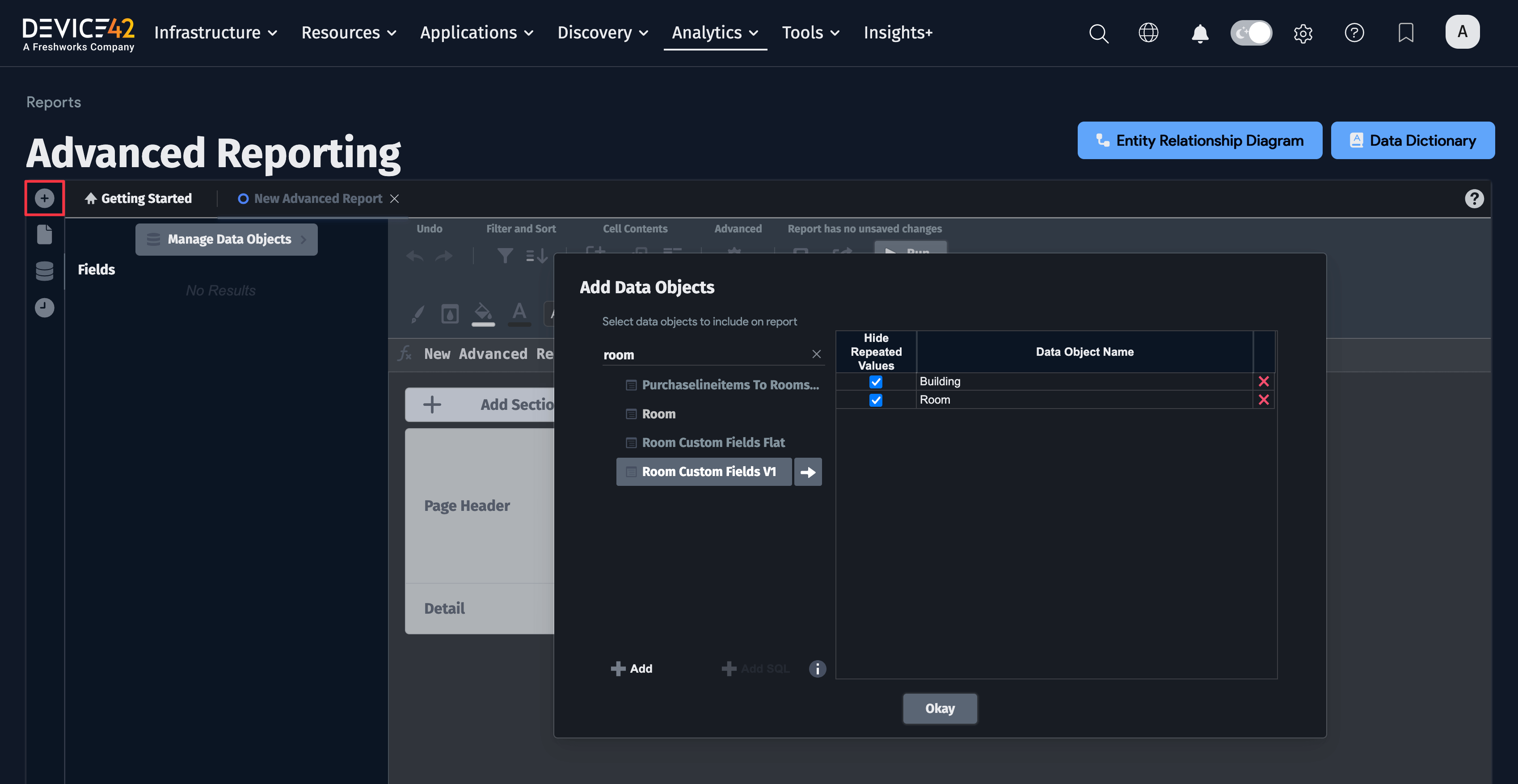Open Entity Relationship Diagram

pos(1200,140)
